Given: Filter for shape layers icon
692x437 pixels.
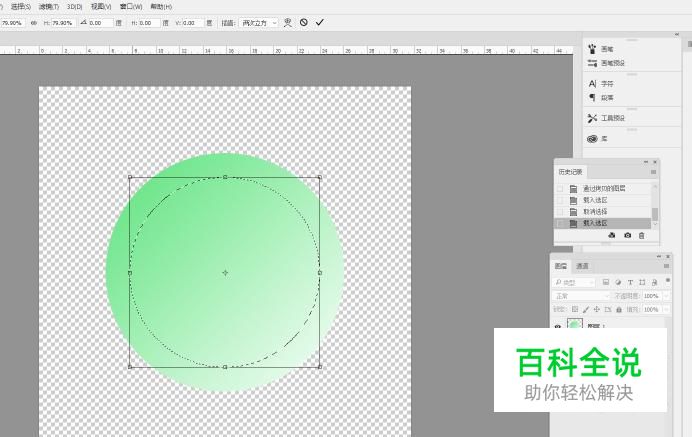Looking at the screenshot, I should (x=642, y=282).
